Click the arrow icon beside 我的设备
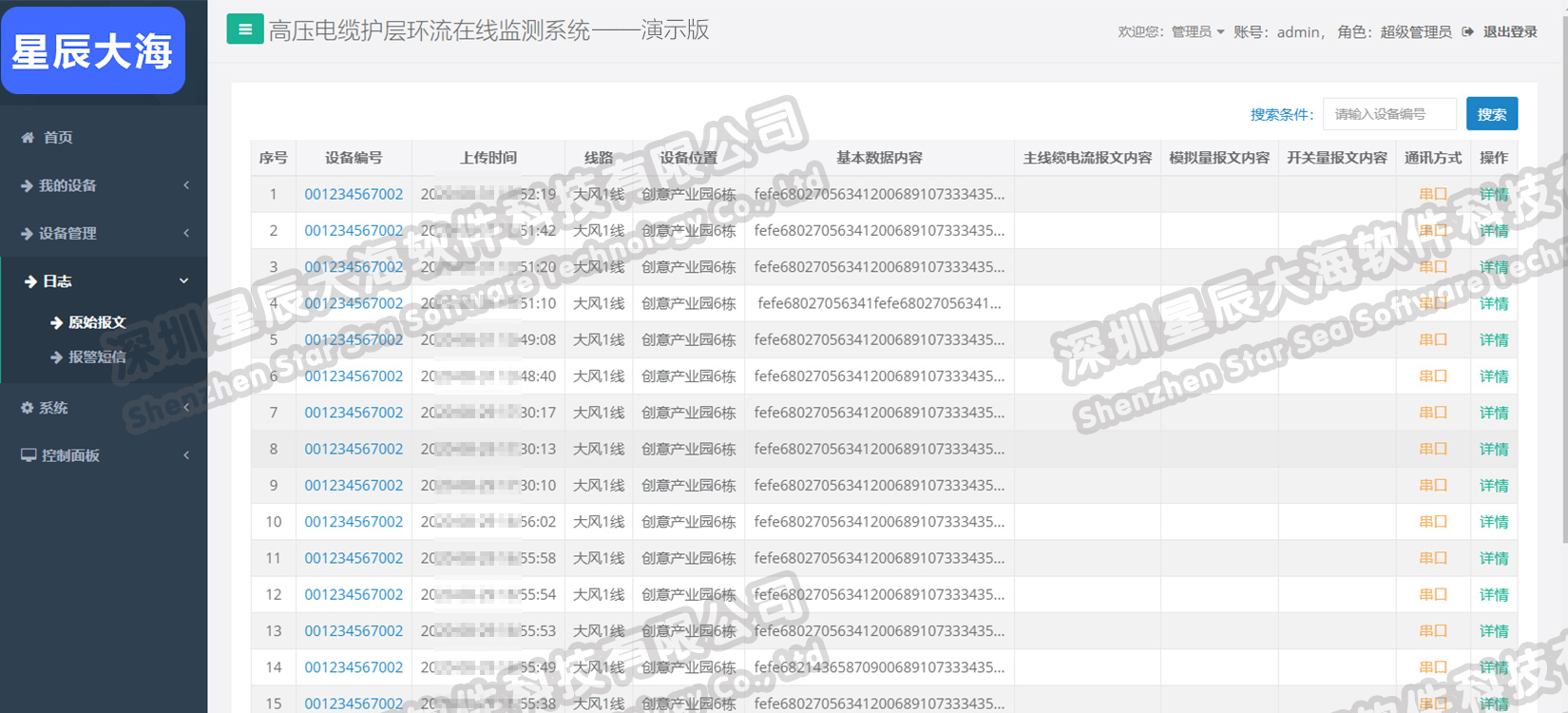 pyautogui.click(x=27, y=186)
